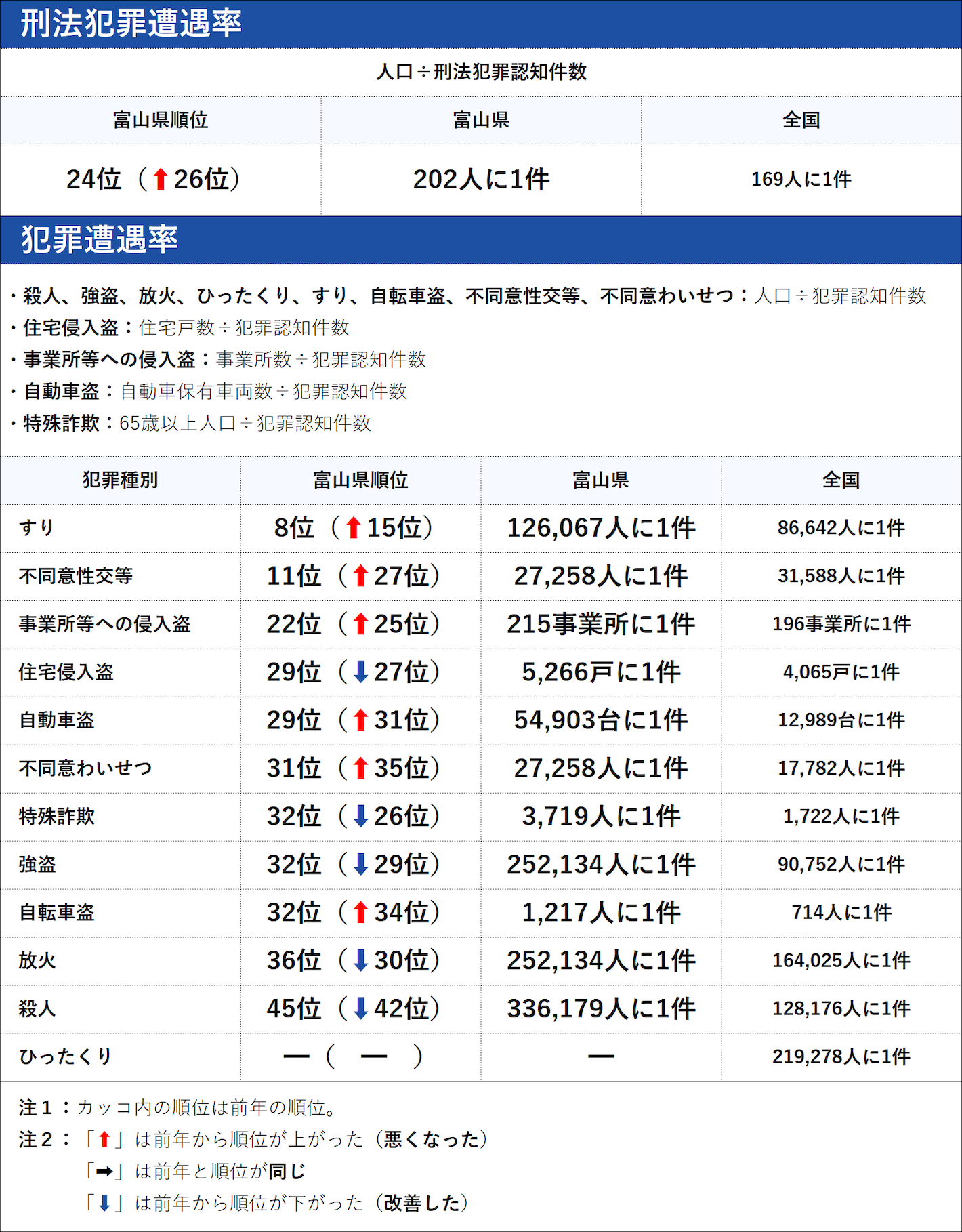Click the 1,722人に1件 value
The height and width of the screenshot is (1232, 962).
point(841,817)
